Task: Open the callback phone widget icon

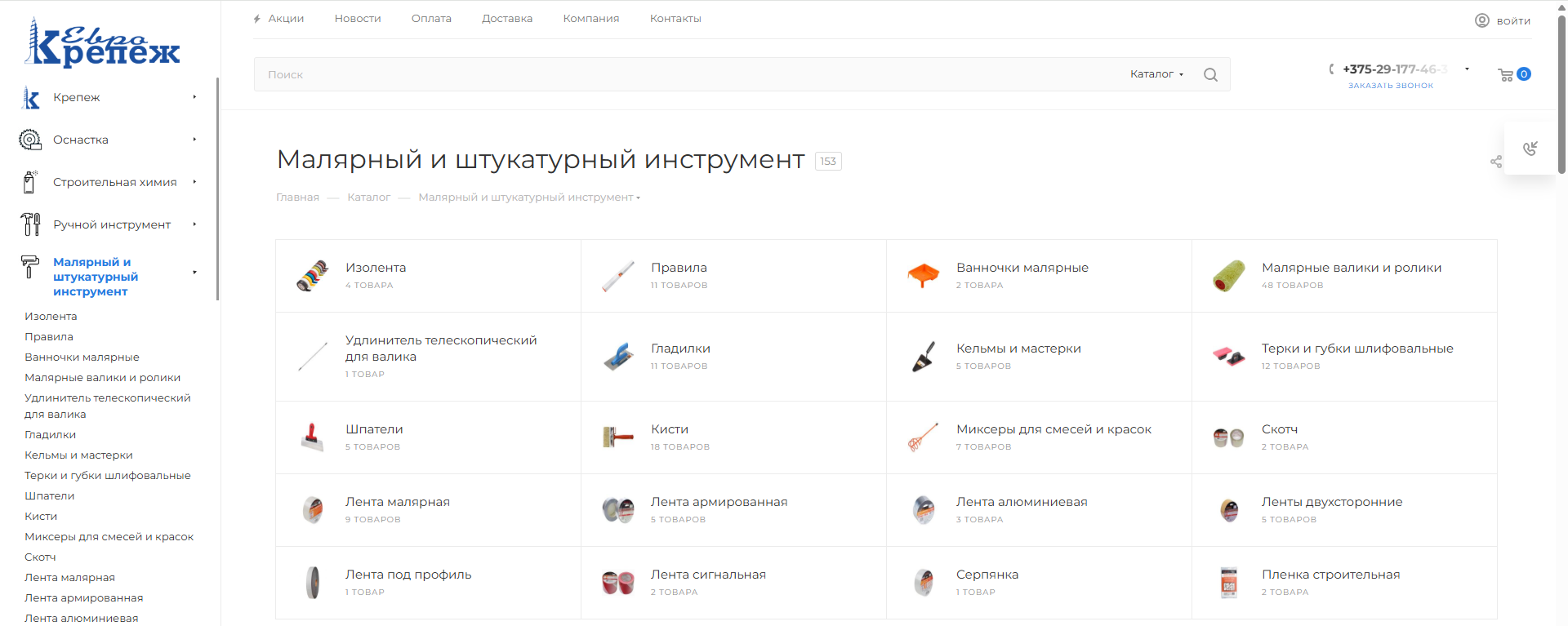Action: coord(1530,148)
